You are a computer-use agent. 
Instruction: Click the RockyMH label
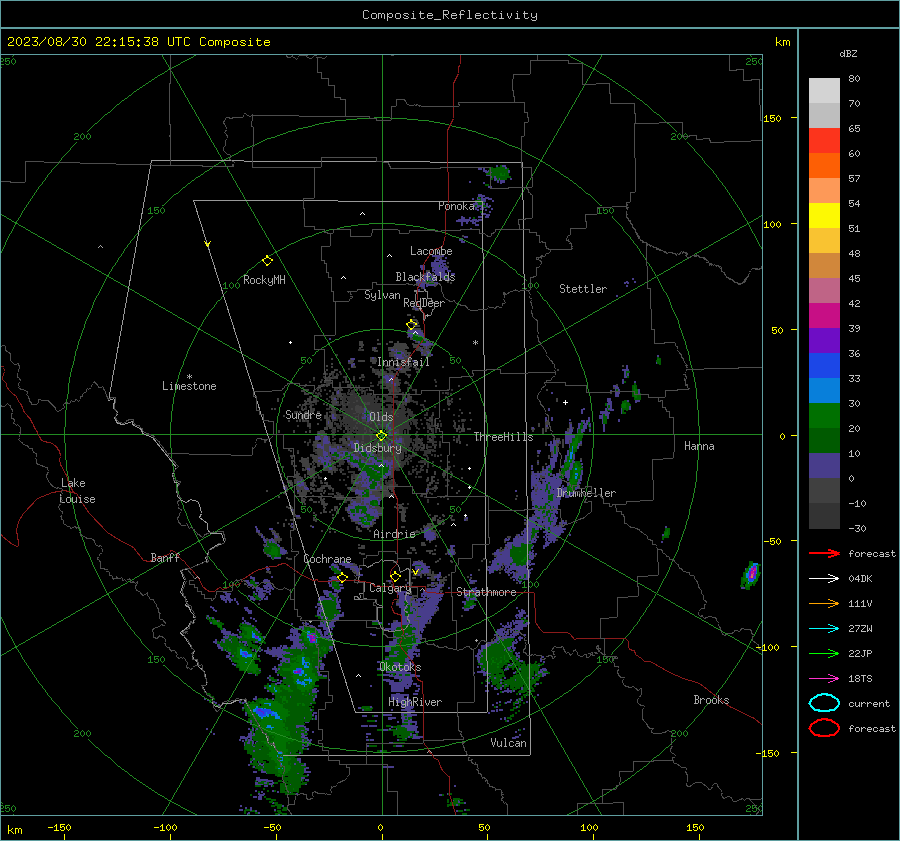[264, 280]
